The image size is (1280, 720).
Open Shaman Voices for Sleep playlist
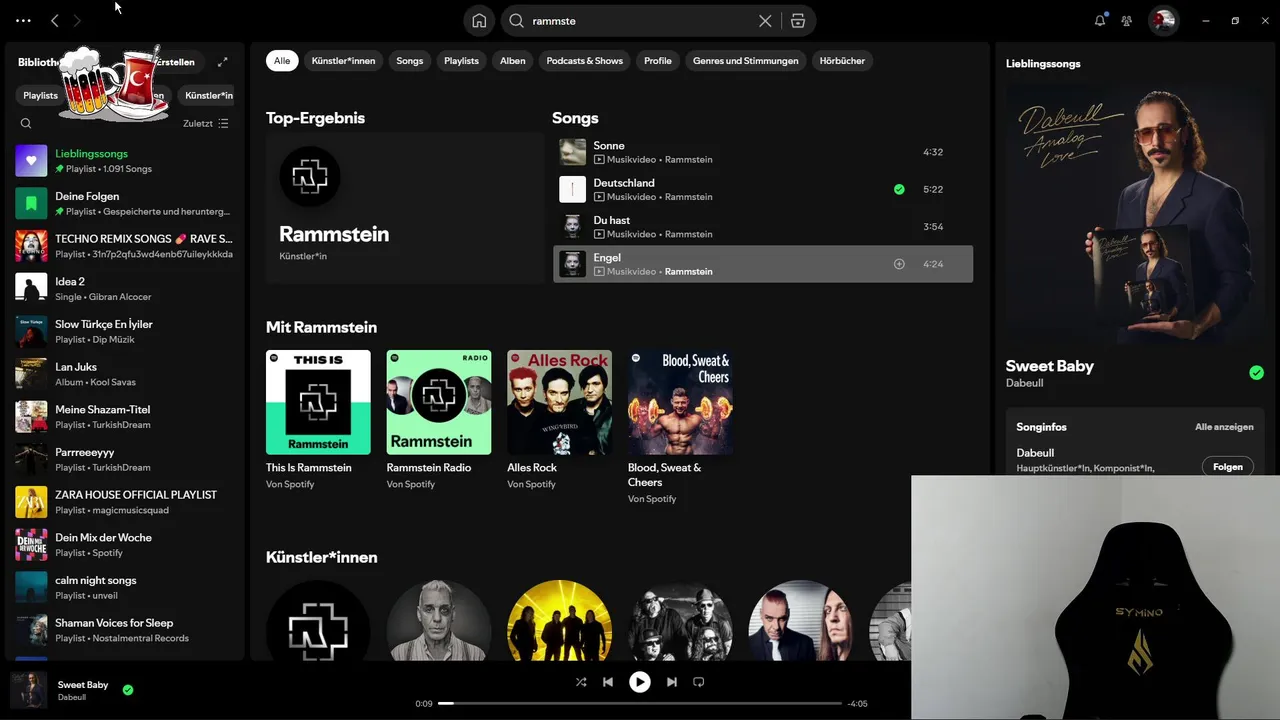[x=125, y=630]
